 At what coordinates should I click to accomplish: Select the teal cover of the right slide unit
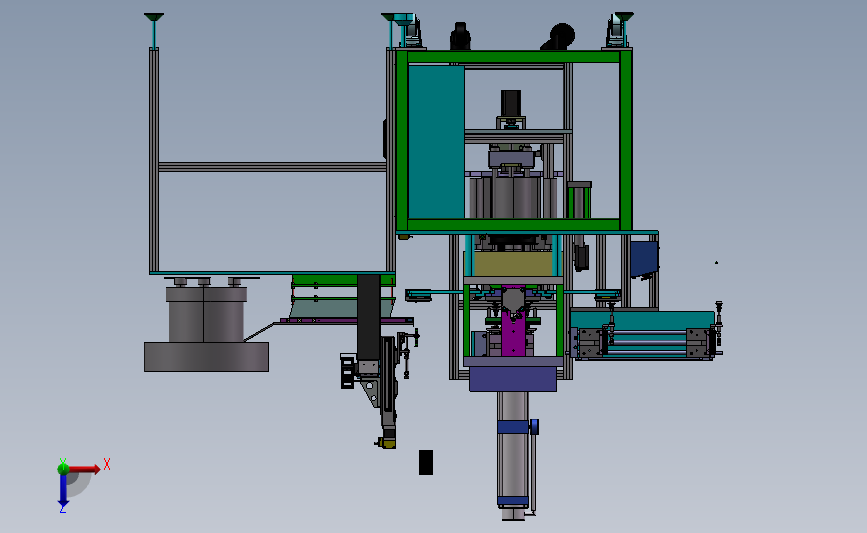(x=642, y=320)
